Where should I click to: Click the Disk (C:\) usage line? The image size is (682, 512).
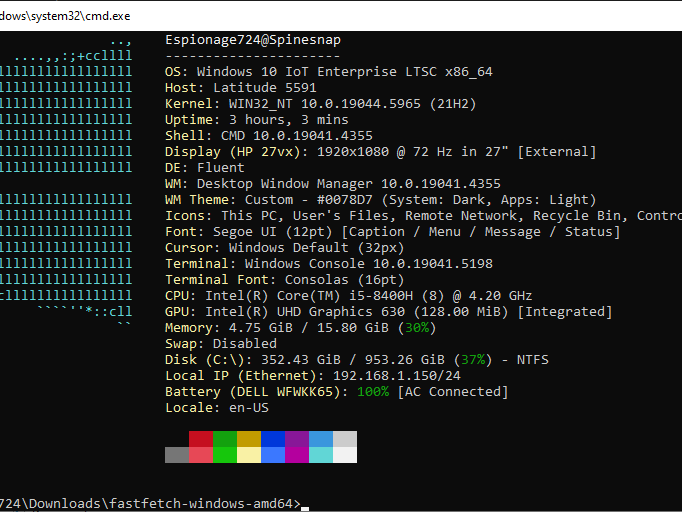point(357,360)
